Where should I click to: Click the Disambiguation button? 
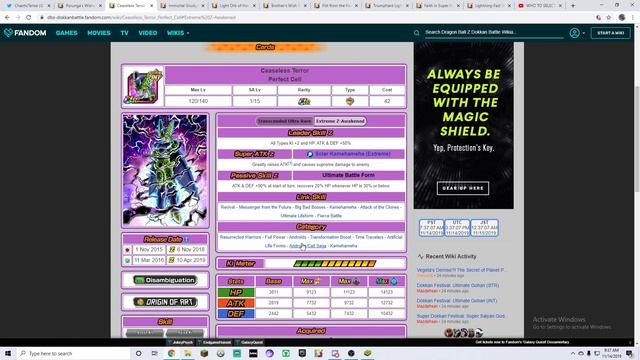(x=165, y=280)
